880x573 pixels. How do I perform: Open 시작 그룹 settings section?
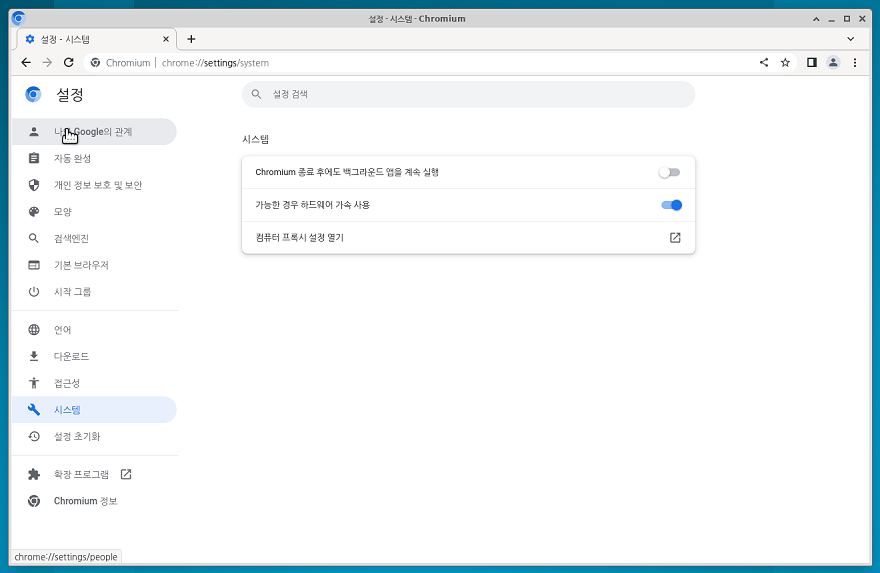[94, 292]
